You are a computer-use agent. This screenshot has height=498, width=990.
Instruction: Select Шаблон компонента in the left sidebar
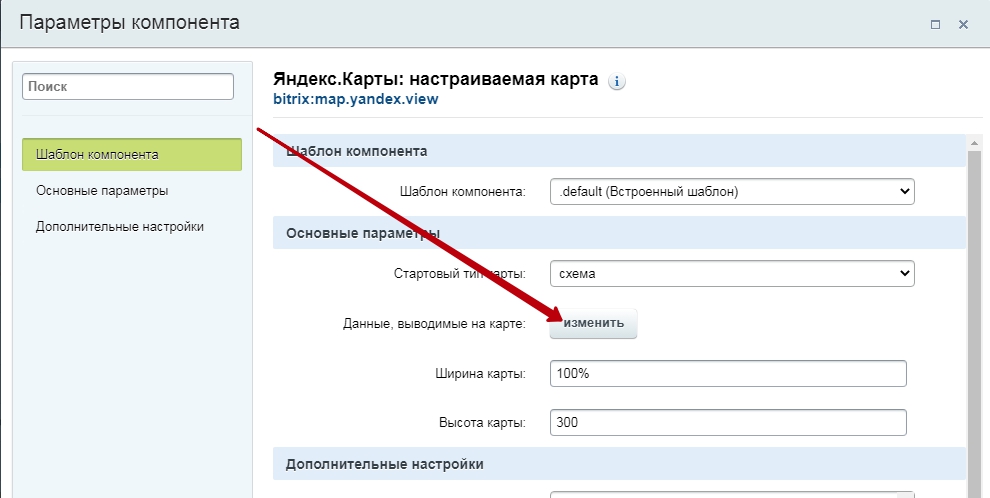click(x=132, y=155)
